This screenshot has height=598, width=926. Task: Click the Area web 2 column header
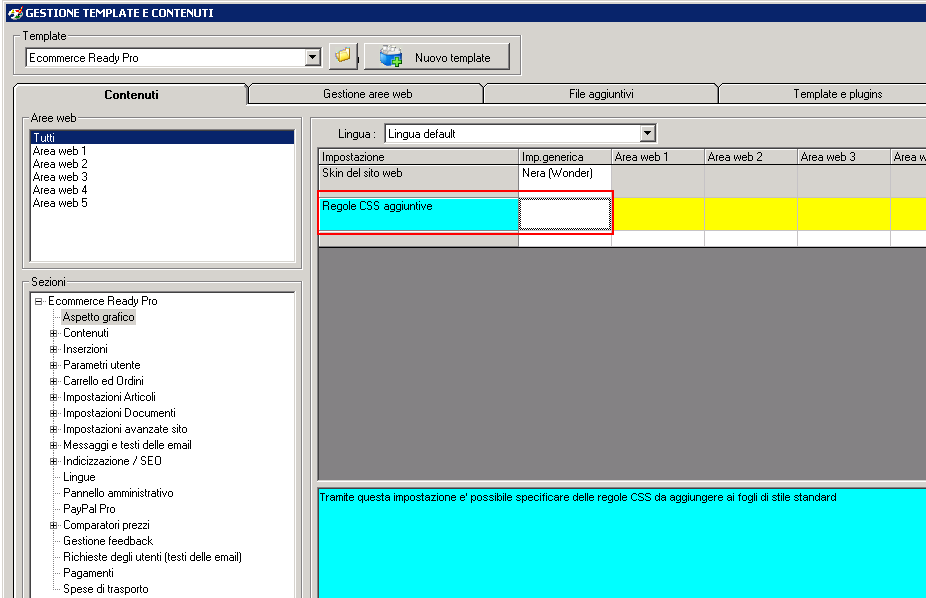(x=751, y=156)
